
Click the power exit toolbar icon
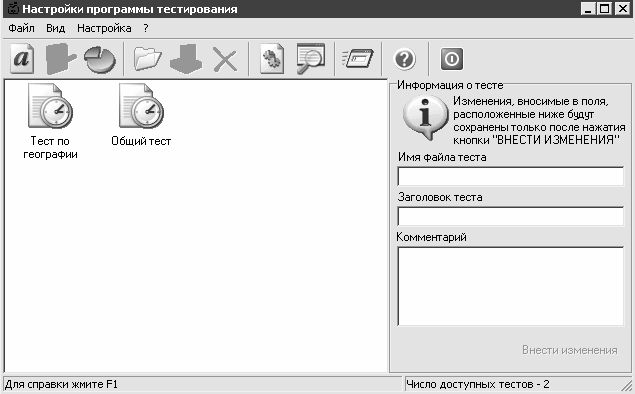452,59
